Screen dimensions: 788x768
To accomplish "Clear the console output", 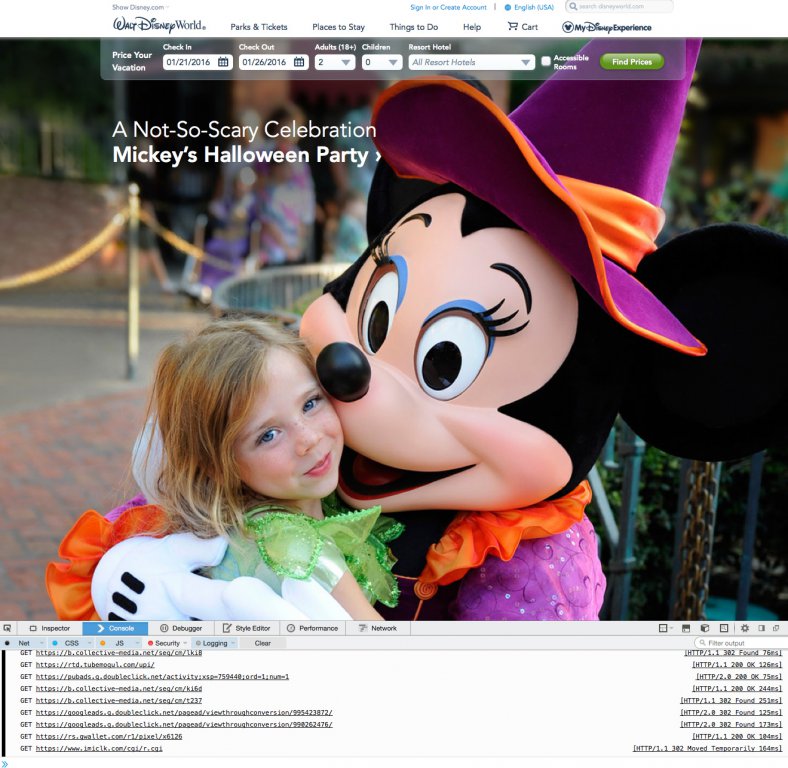I will [262, 643].
